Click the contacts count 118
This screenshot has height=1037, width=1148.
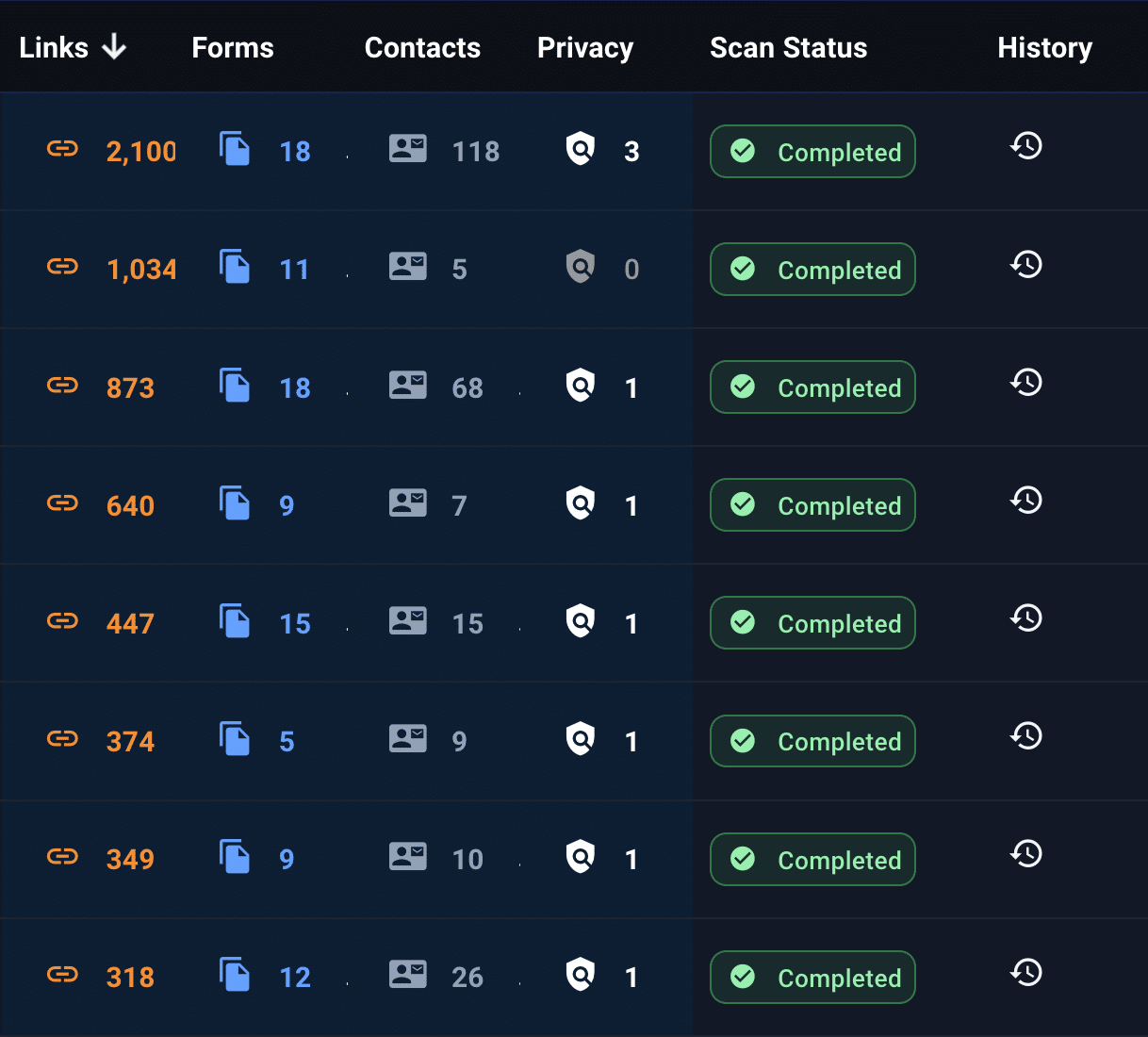tap(476, 152)
